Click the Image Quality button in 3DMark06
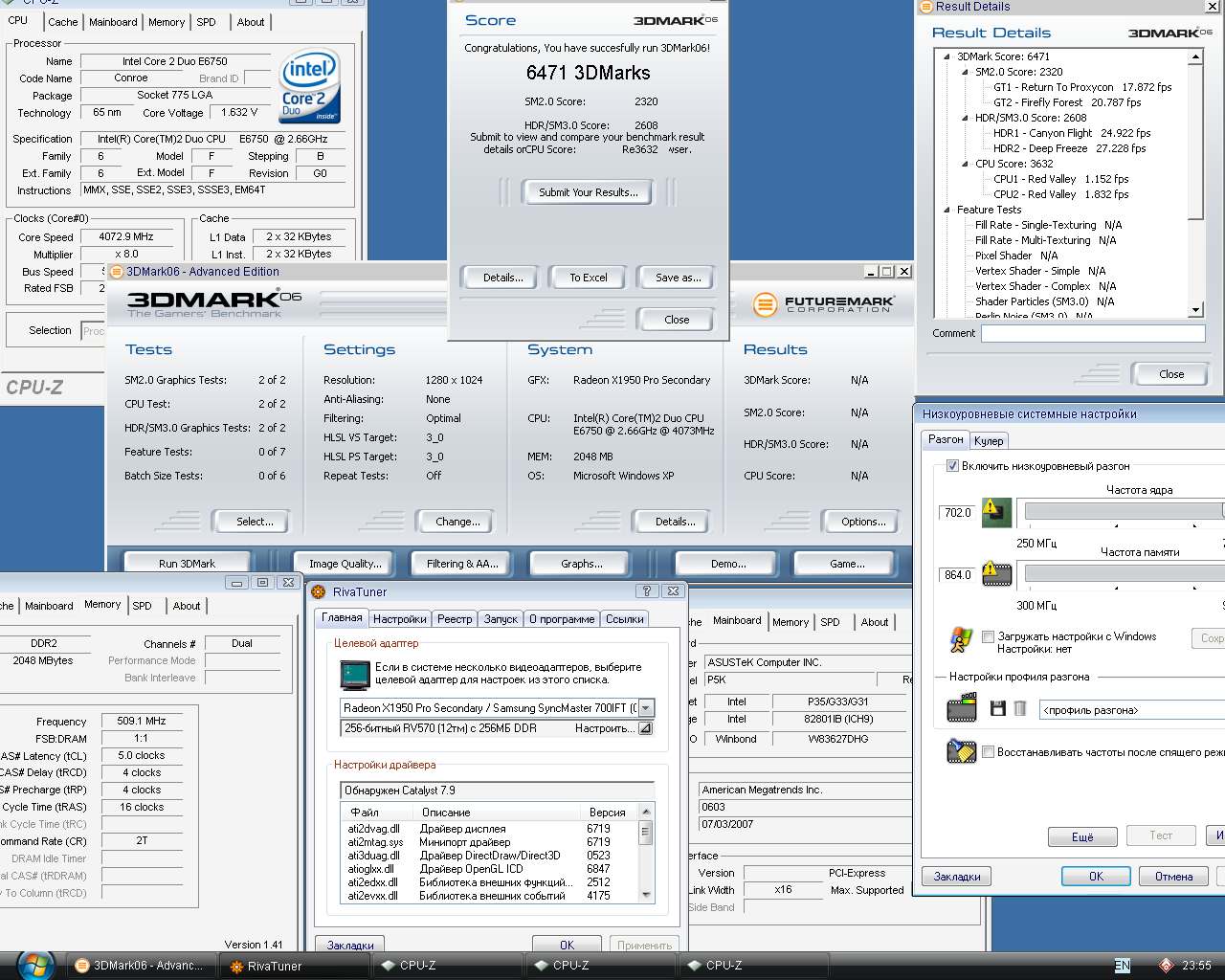 (345, 564)
